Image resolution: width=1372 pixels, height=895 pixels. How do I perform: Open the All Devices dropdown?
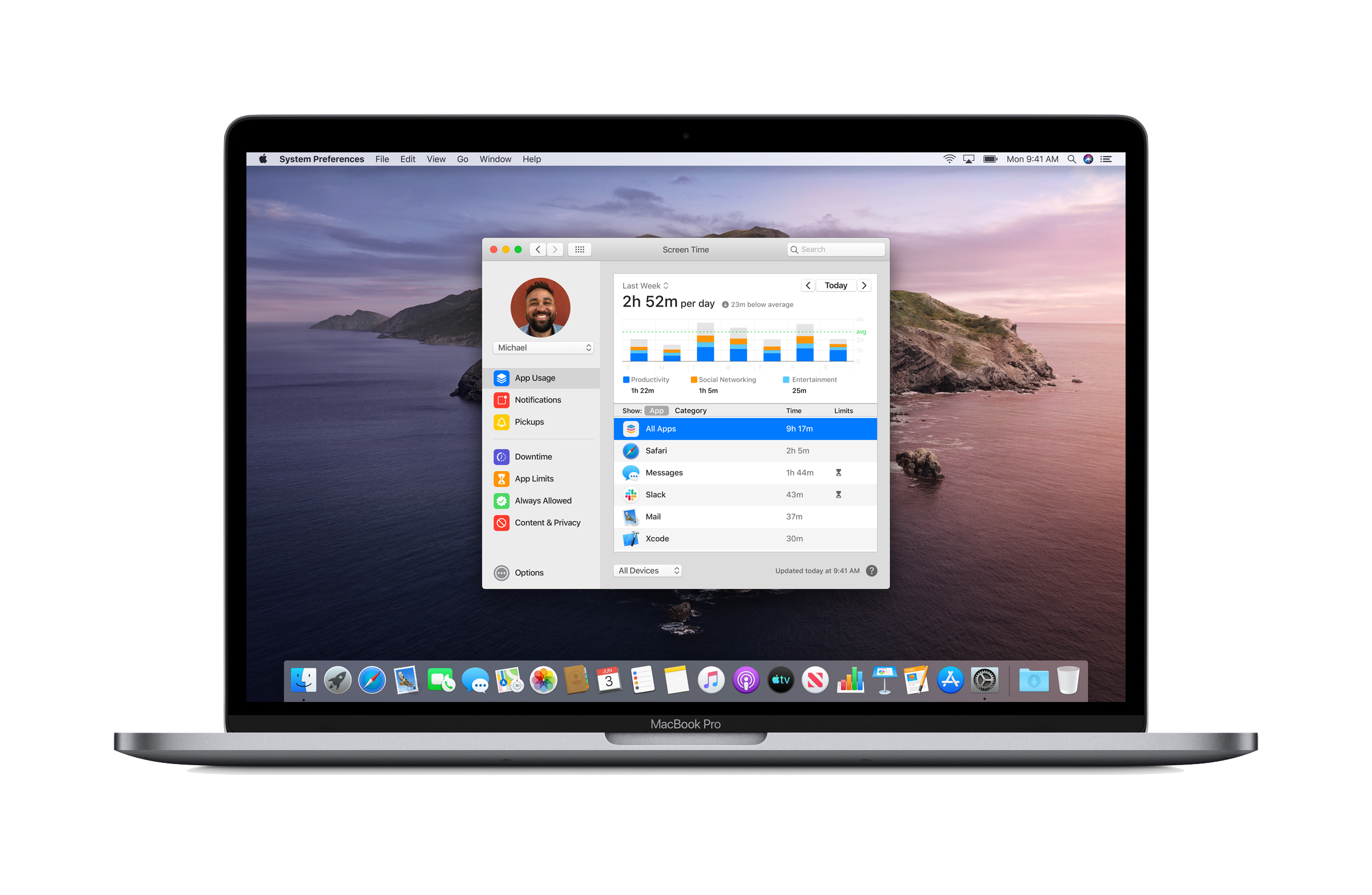[647, 571]
